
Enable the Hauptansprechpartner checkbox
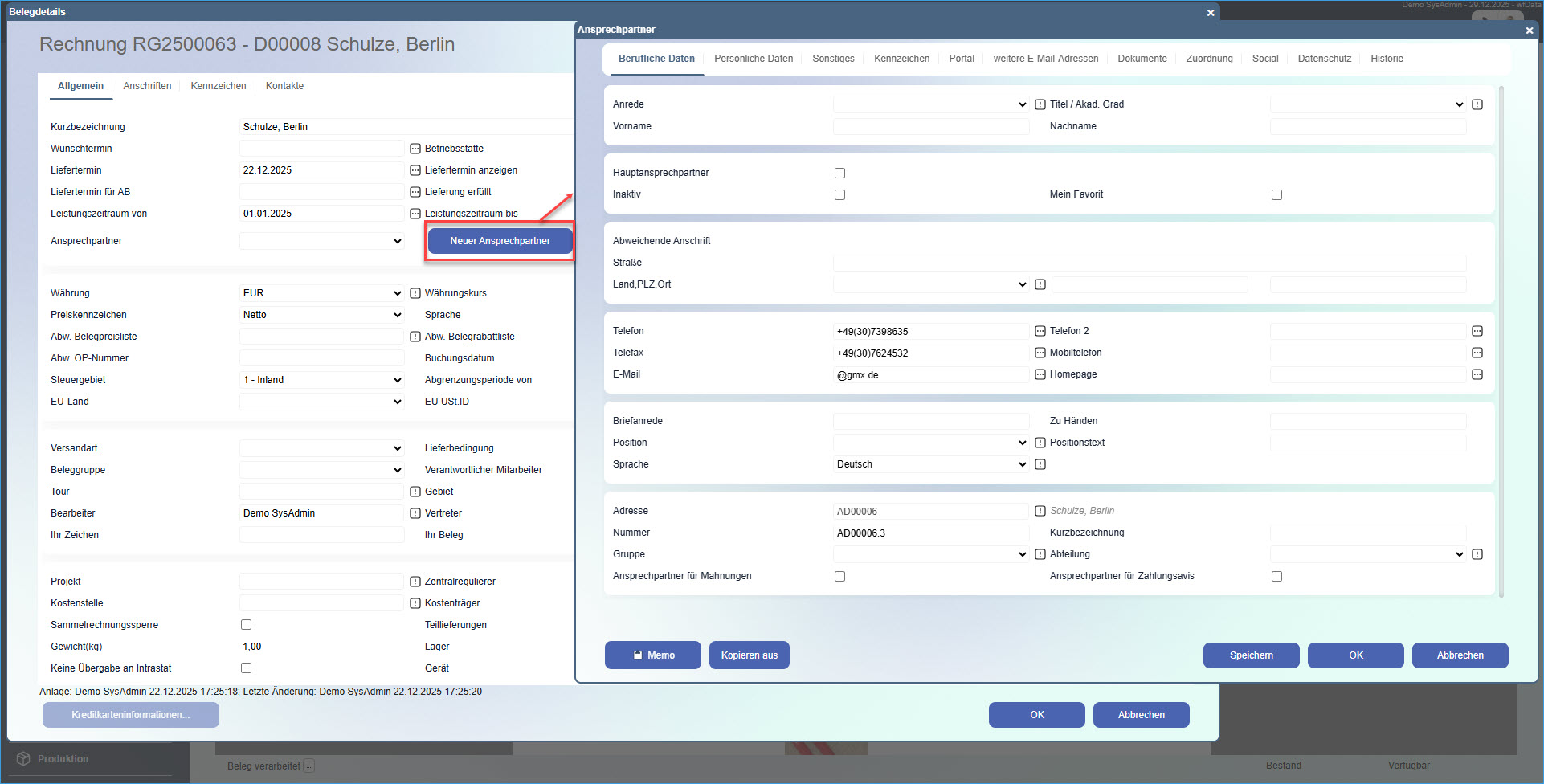(839, 172)
